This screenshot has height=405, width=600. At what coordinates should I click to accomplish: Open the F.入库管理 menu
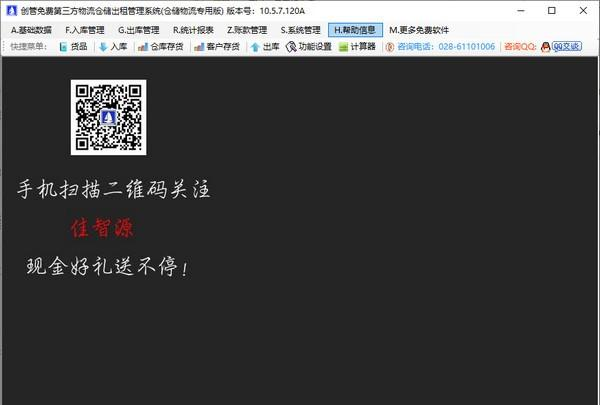[x=85, y=30]
